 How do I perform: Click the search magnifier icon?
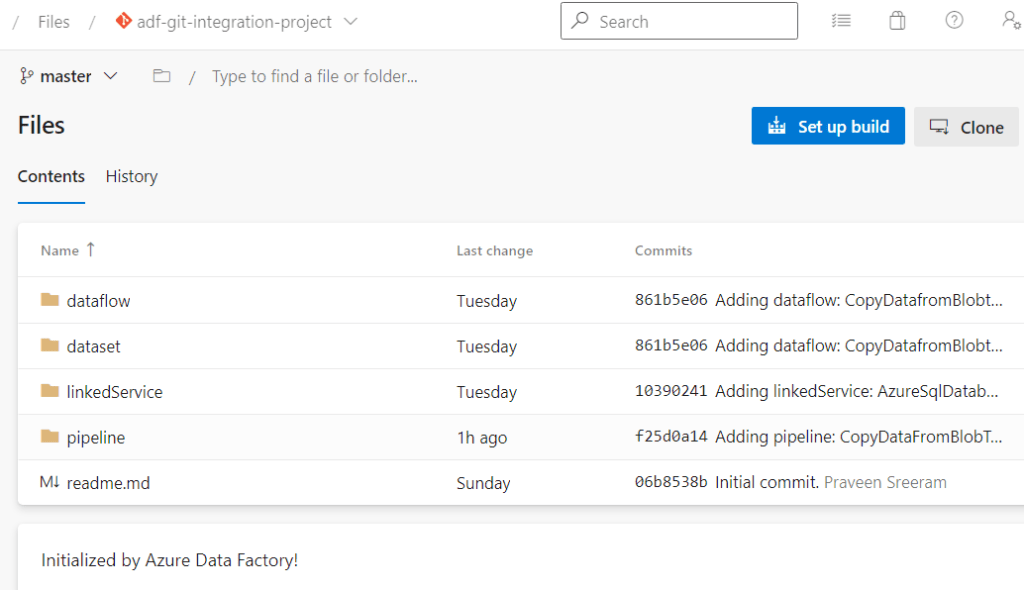click(x=580, y=20)
